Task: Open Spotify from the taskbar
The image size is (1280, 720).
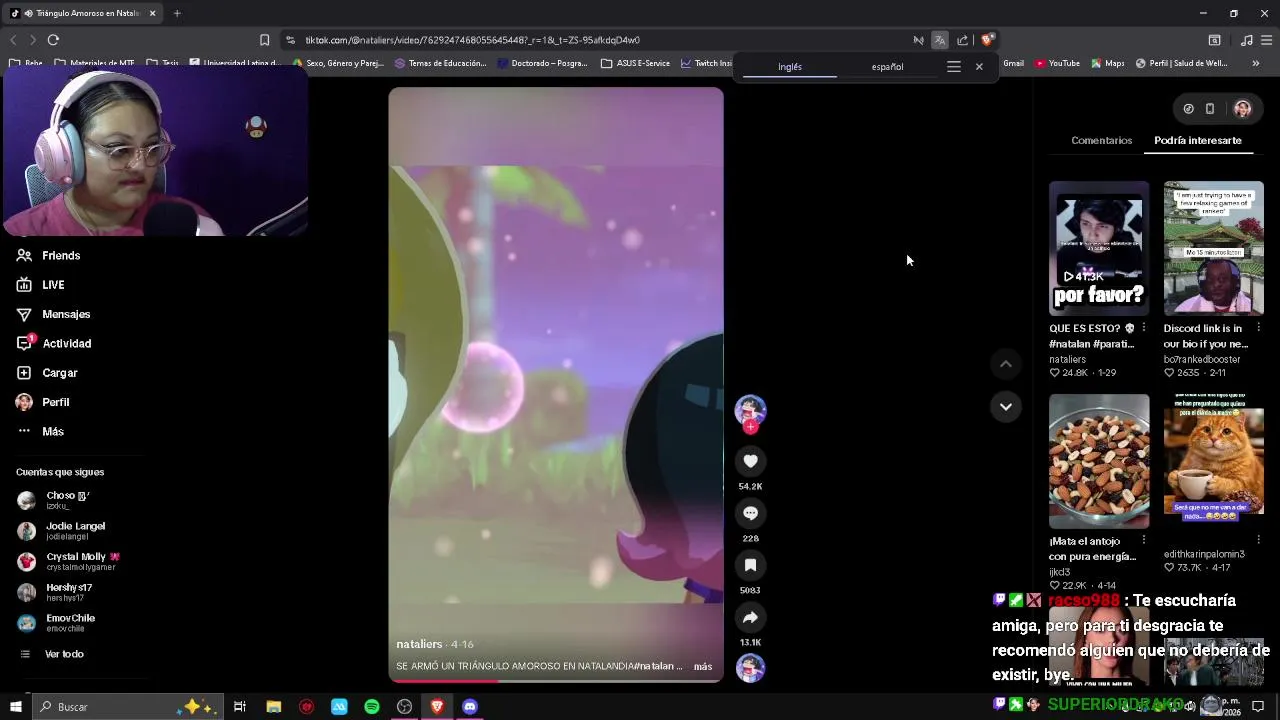Action: (x=372, y=707)
